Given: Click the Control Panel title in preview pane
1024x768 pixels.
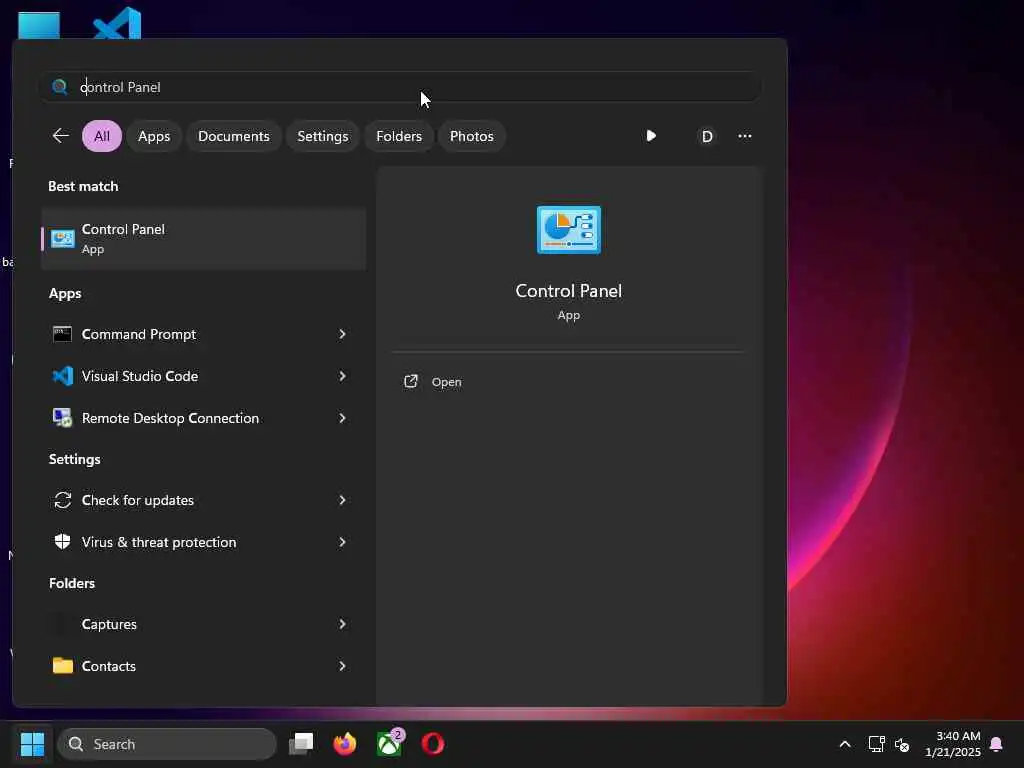Looking at the screenshot, I should pyautogui.click(x=569, y=291).
